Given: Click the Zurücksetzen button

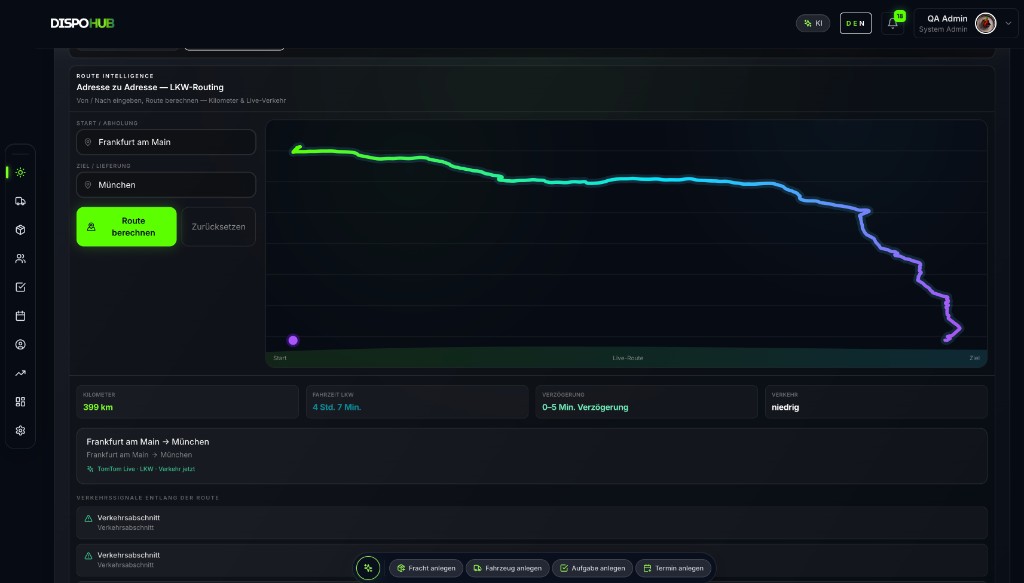Looking at the screenshot, I should point(218,227).
